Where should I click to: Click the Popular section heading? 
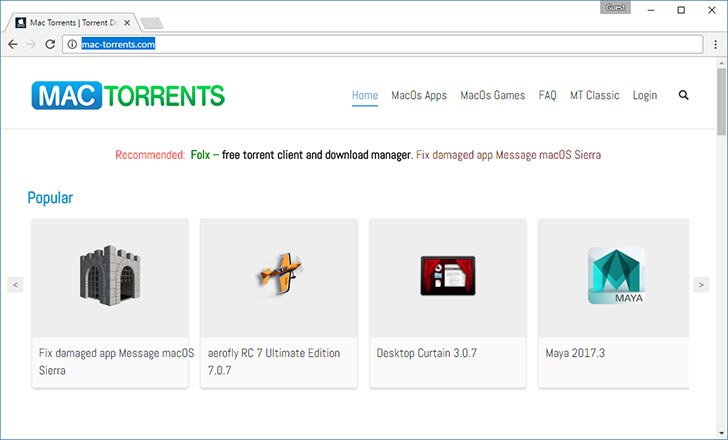click(50, 198)
